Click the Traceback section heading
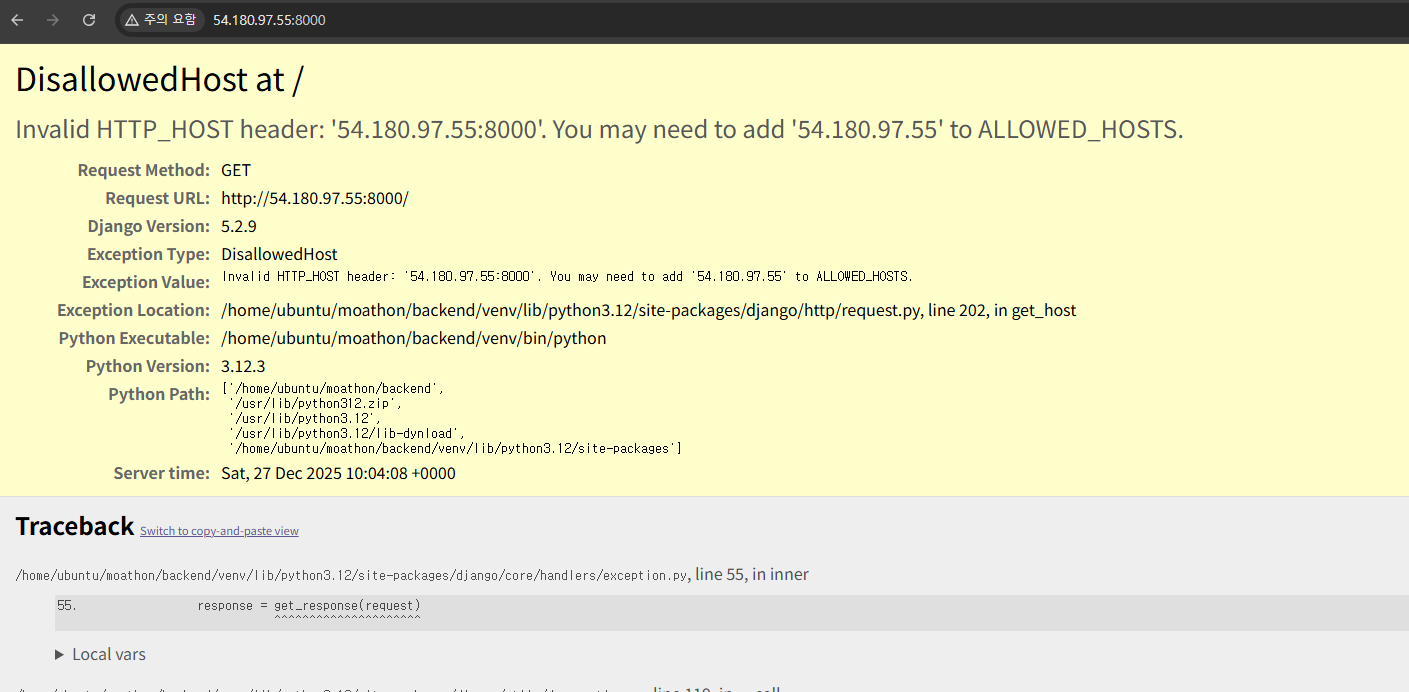The height and width of the screenshot is (692, 1409). (x=74, y=527)
